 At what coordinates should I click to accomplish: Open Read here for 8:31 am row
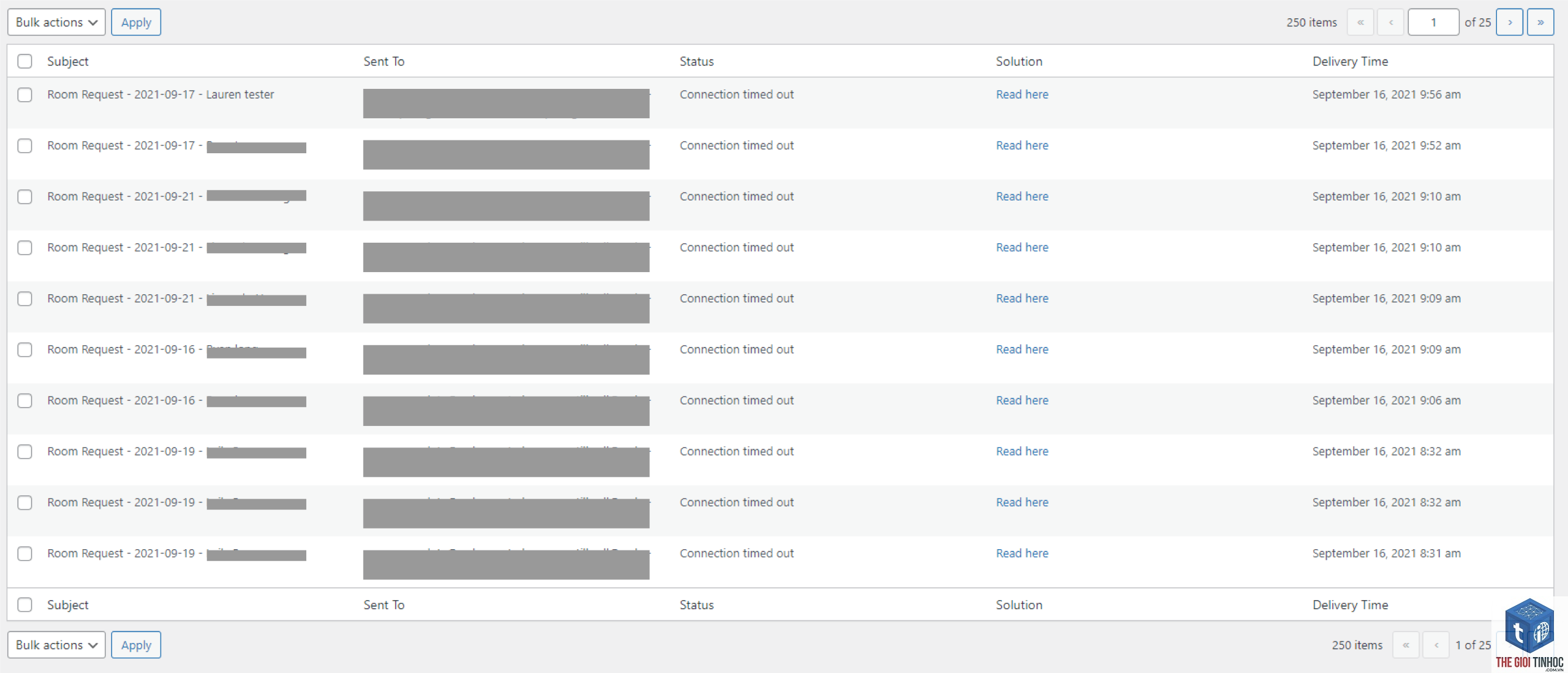click(1022, 553)
